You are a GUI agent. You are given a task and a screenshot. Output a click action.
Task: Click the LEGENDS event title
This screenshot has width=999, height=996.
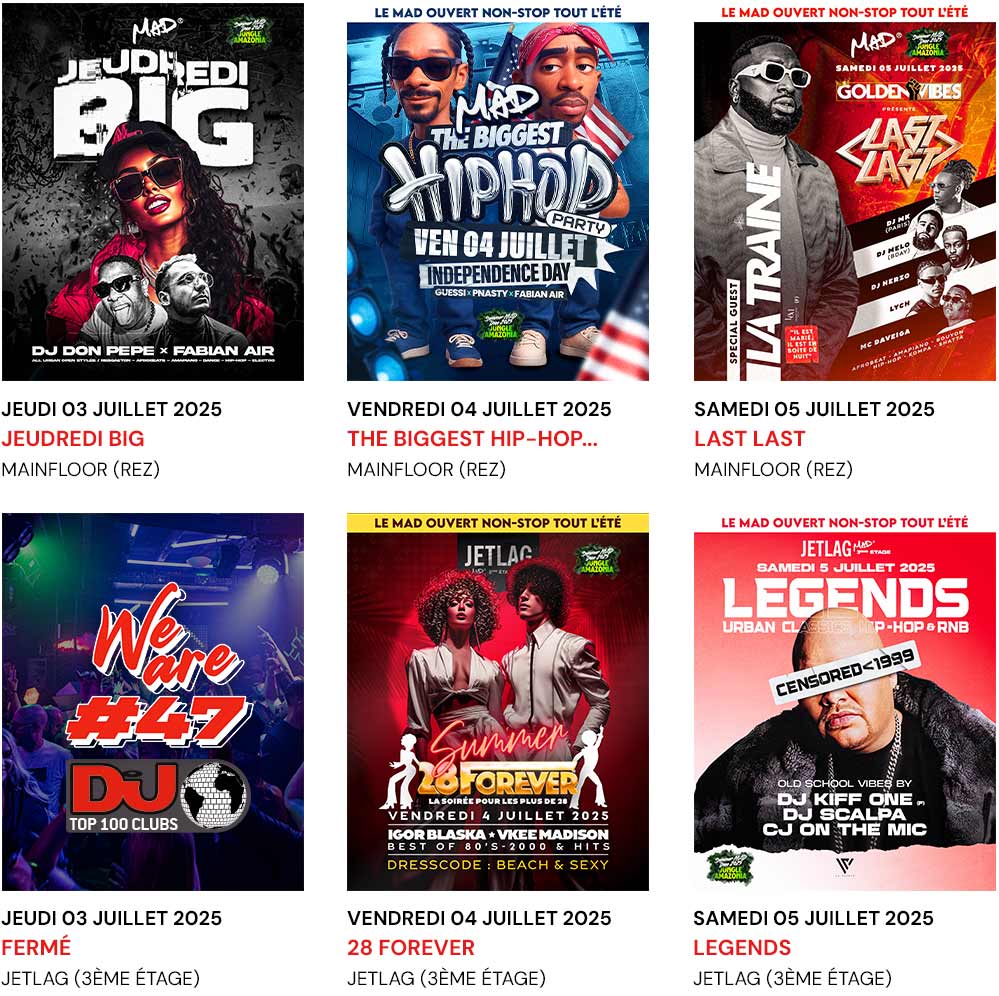click(x=742, y=948)
